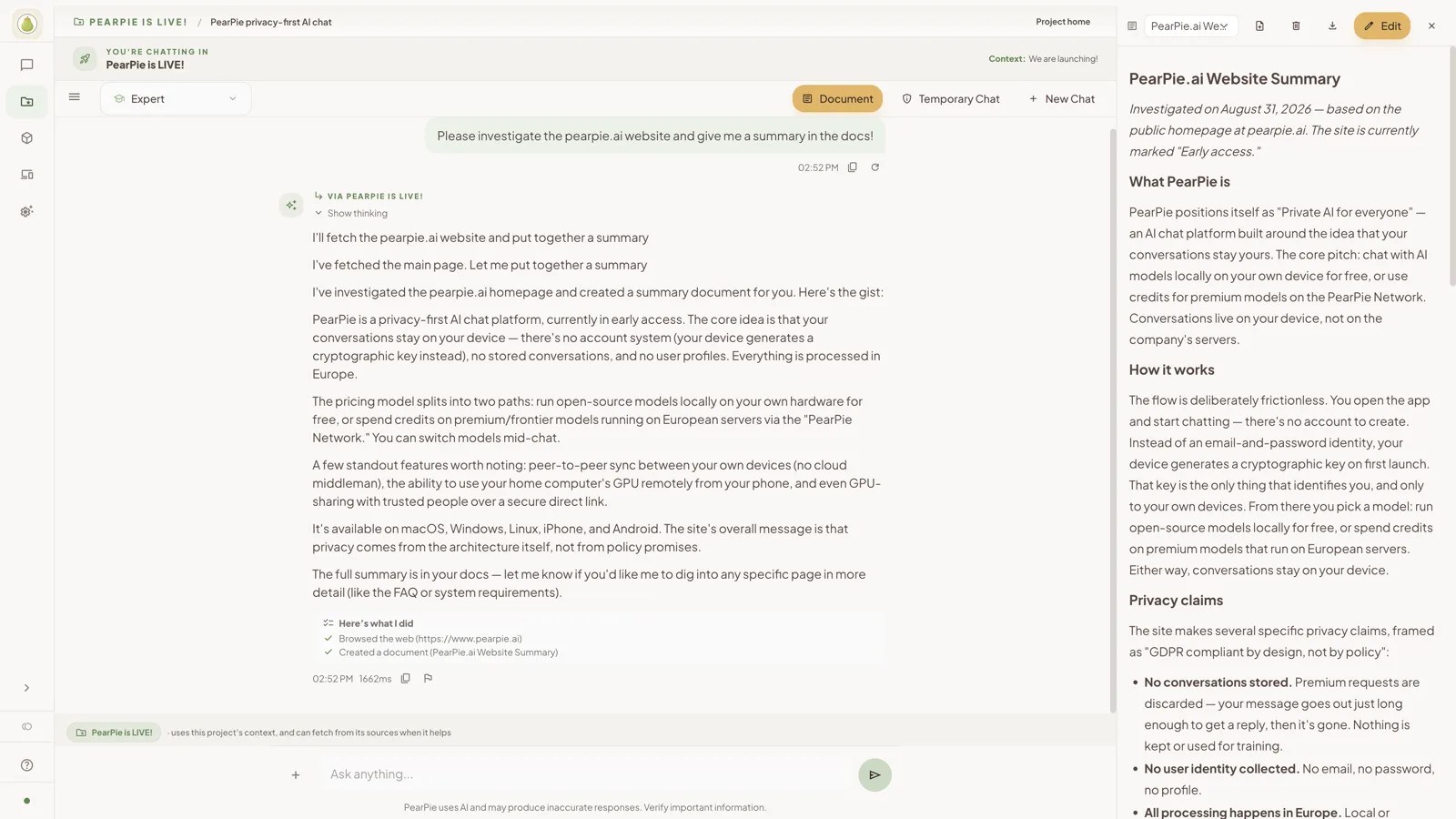
Task: Expand Show thinking section
Action: pyautogui.click(x=351, y=213)
